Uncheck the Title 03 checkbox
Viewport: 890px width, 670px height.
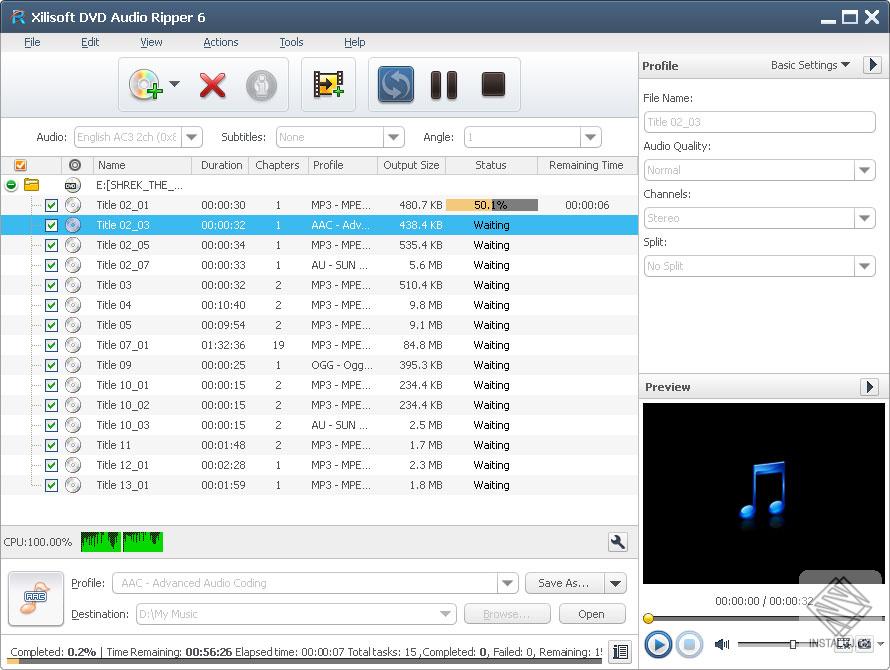51,285
